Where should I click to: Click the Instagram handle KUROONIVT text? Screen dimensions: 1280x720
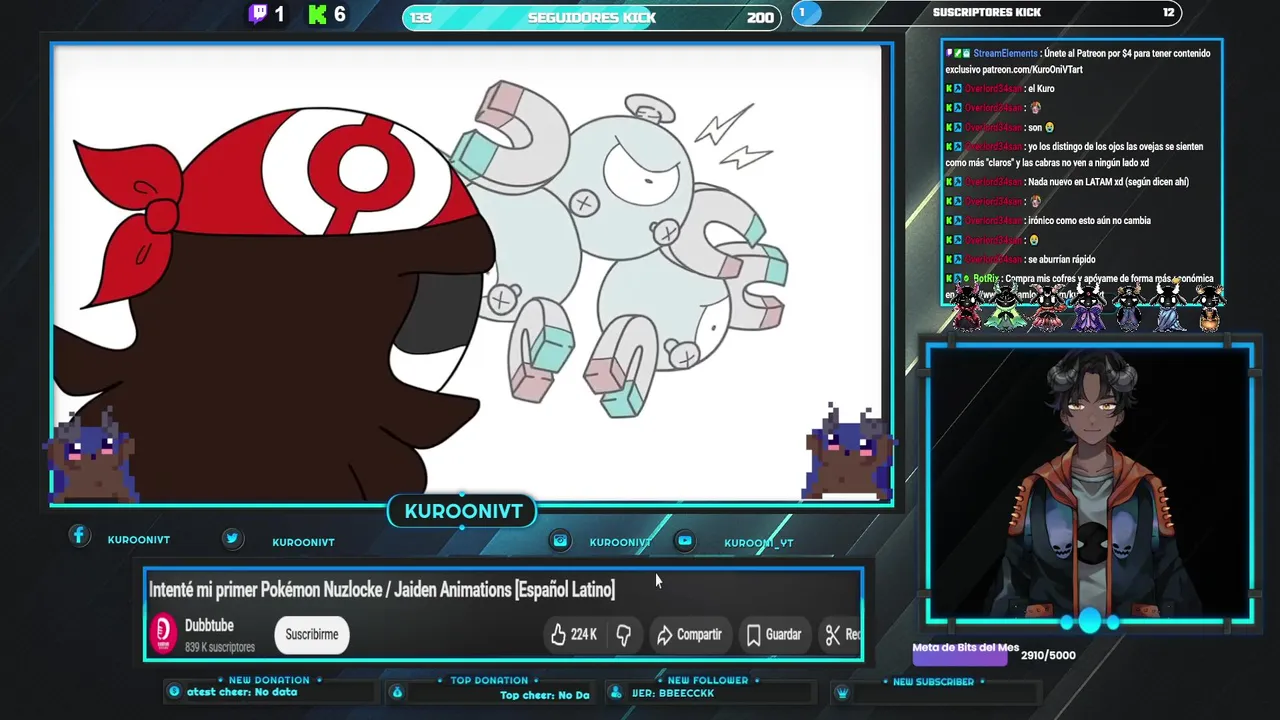click(x=620, y=542)
